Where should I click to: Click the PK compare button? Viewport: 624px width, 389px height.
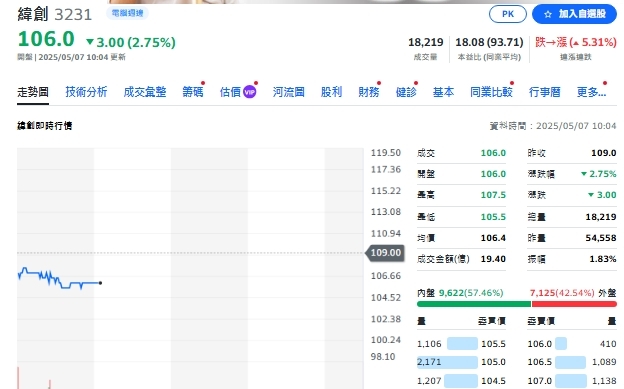coord(507,14)
